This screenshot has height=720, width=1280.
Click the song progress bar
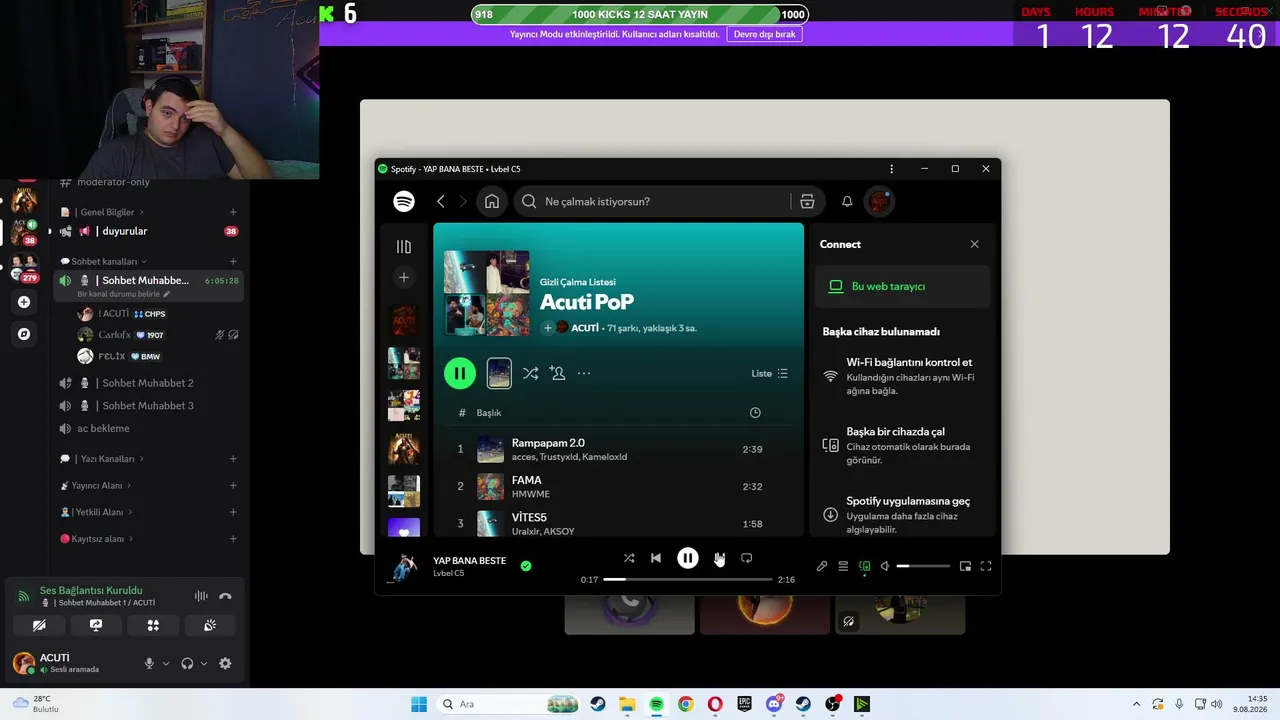click(x=688, y=579)
